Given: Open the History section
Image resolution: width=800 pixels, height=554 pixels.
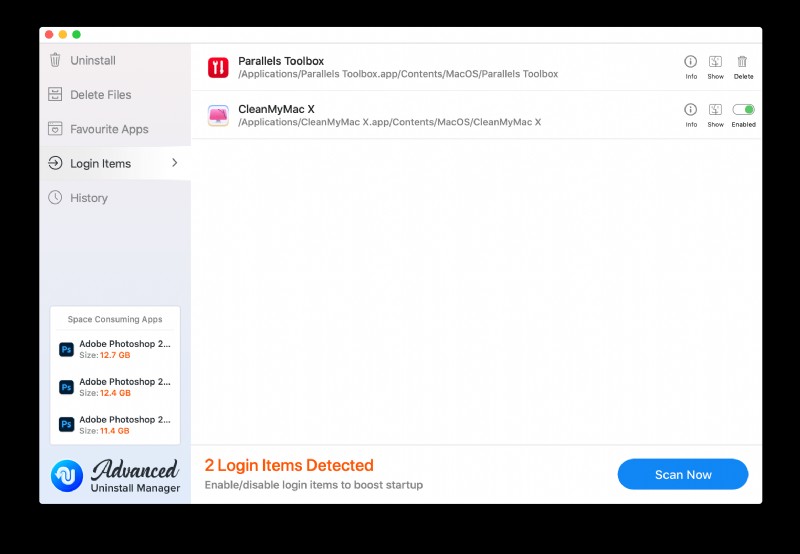Looking at the screenshot, I should point(115,198).
